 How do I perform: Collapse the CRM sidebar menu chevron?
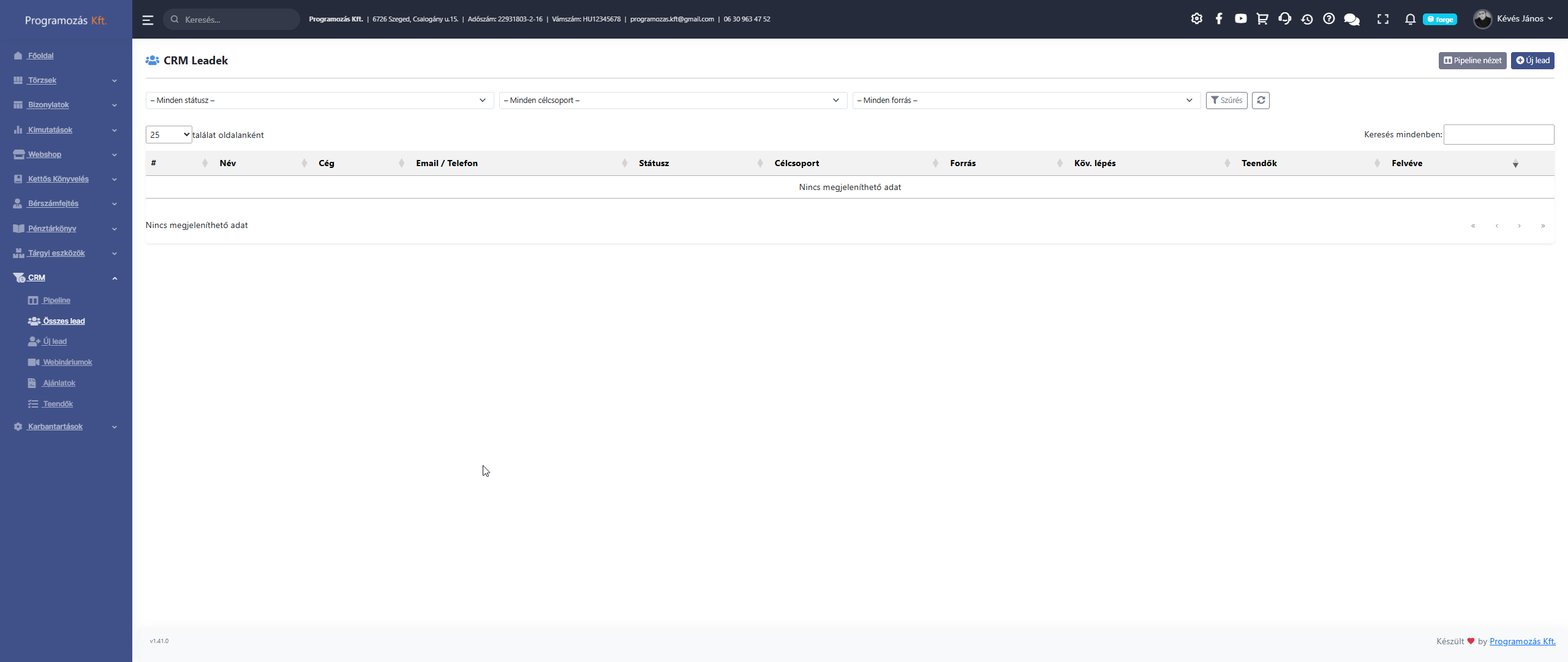(x=115, y=278)
